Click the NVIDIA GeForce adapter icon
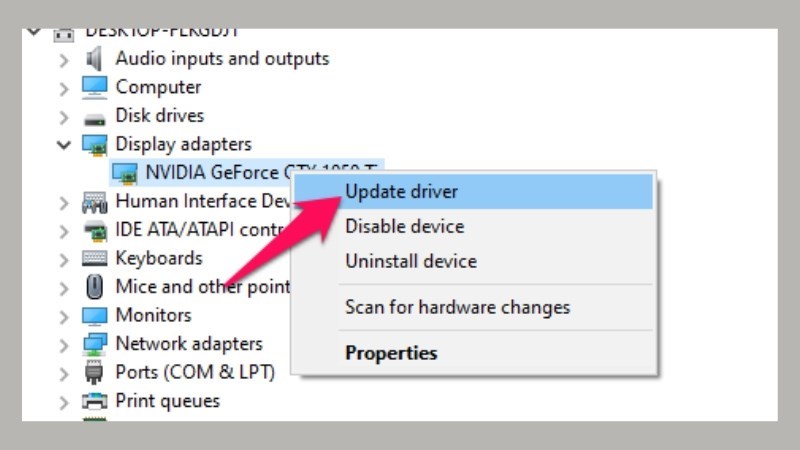 pos(125,173)
